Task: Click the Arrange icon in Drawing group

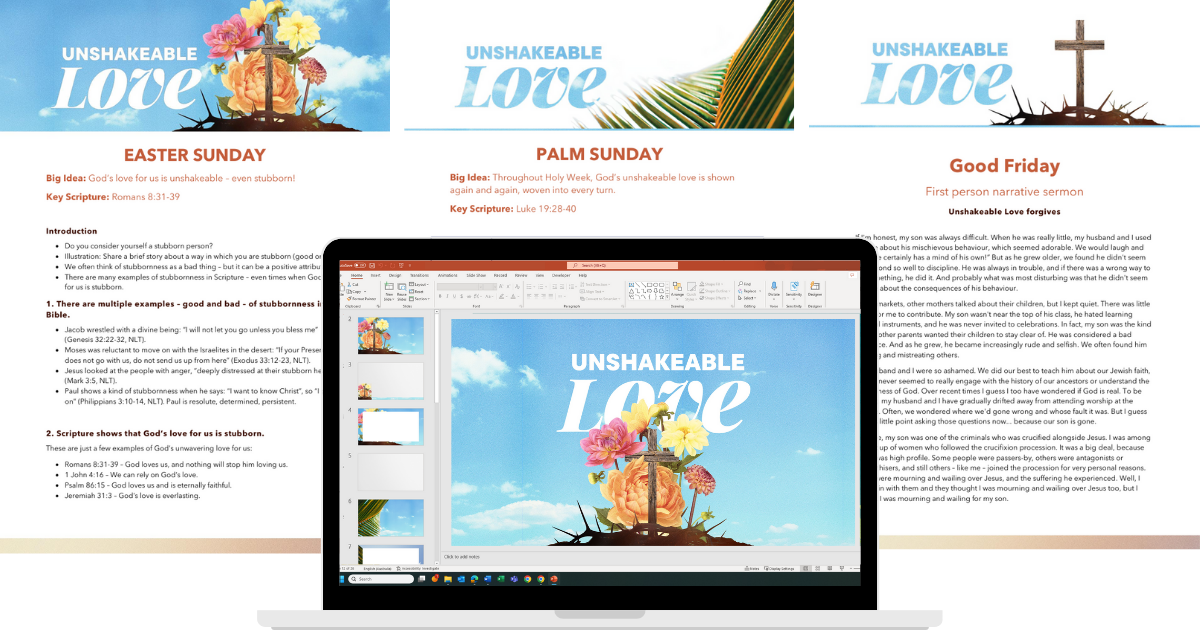Action: (677, 289)
